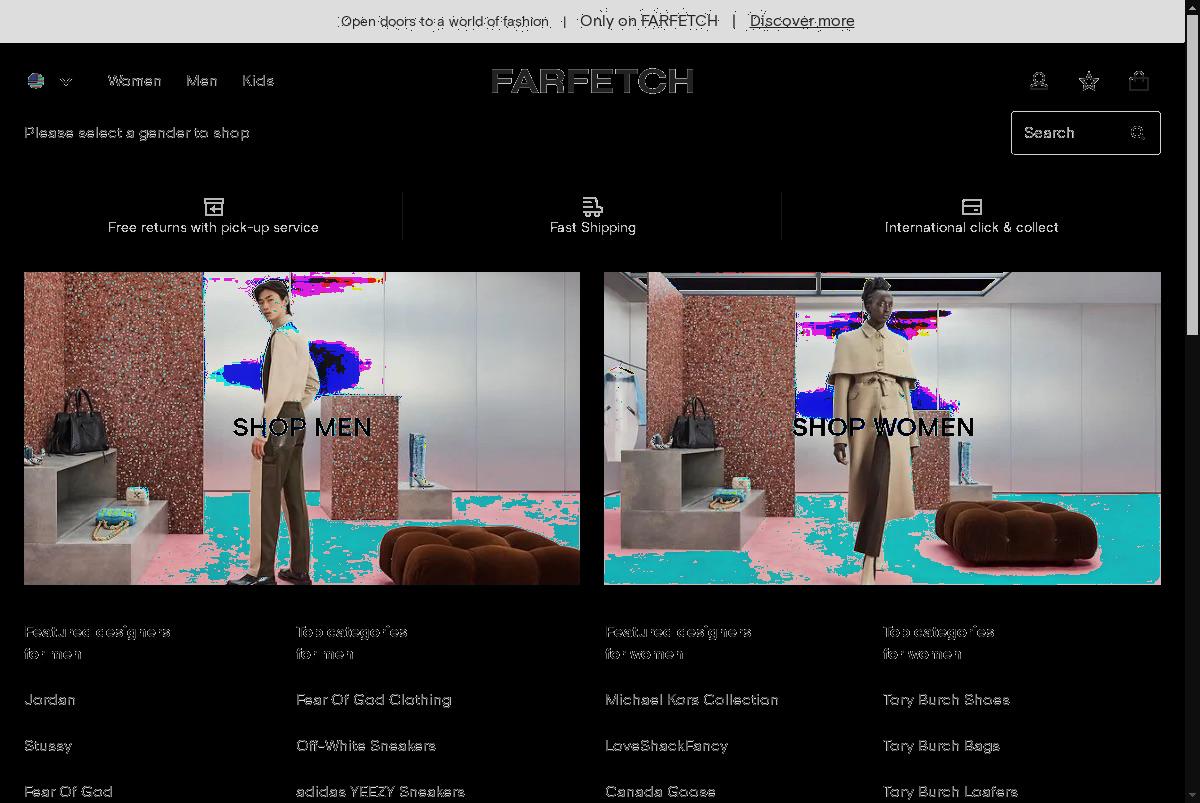The height and width of the screenshot is (803, 1200).
Task: Go to FARFETCH home logo
Action: (x=592, y=81)
